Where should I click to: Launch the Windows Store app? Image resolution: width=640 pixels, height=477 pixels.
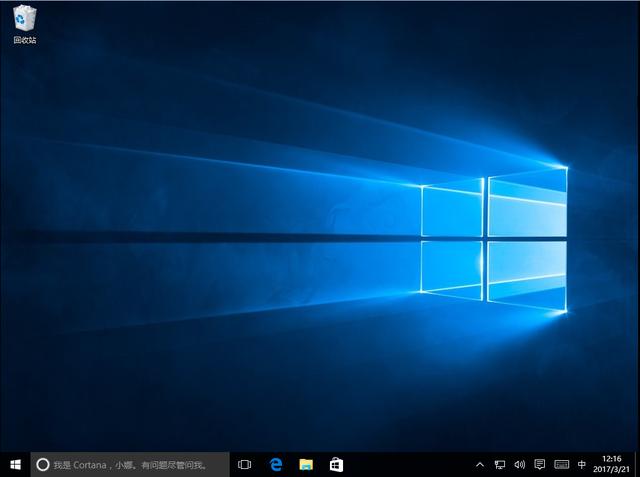pyautogui.click(x=336, y=464)
